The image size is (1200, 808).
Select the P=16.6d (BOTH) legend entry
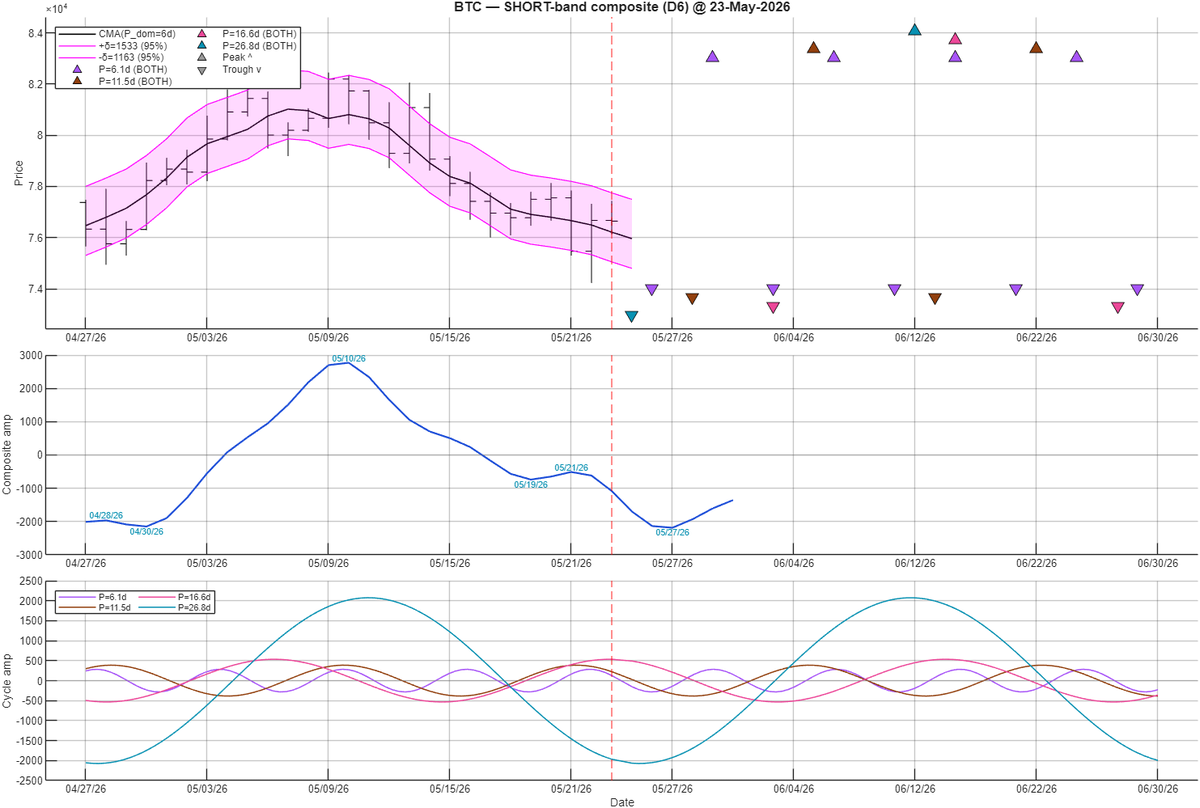click(246, 33)
